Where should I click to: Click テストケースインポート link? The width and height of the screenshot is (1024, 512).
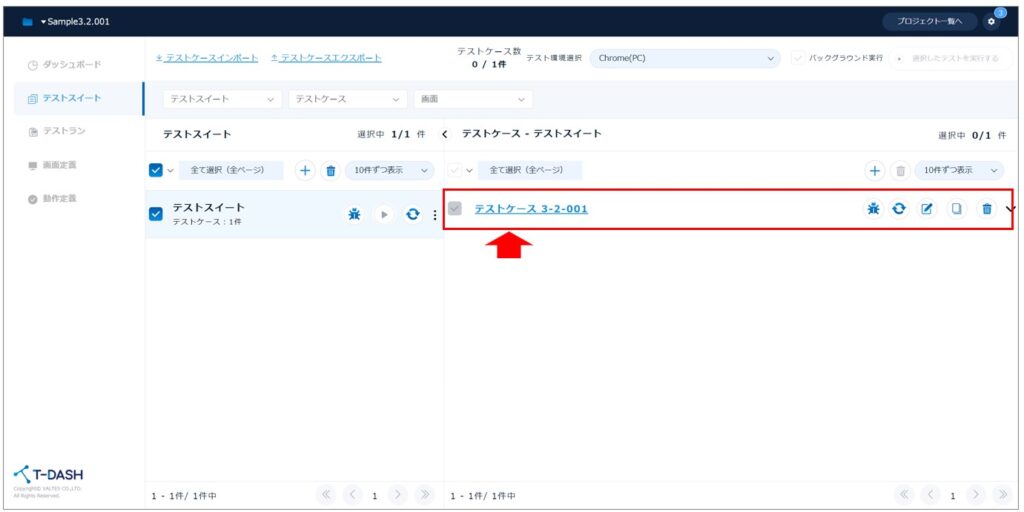207,58
